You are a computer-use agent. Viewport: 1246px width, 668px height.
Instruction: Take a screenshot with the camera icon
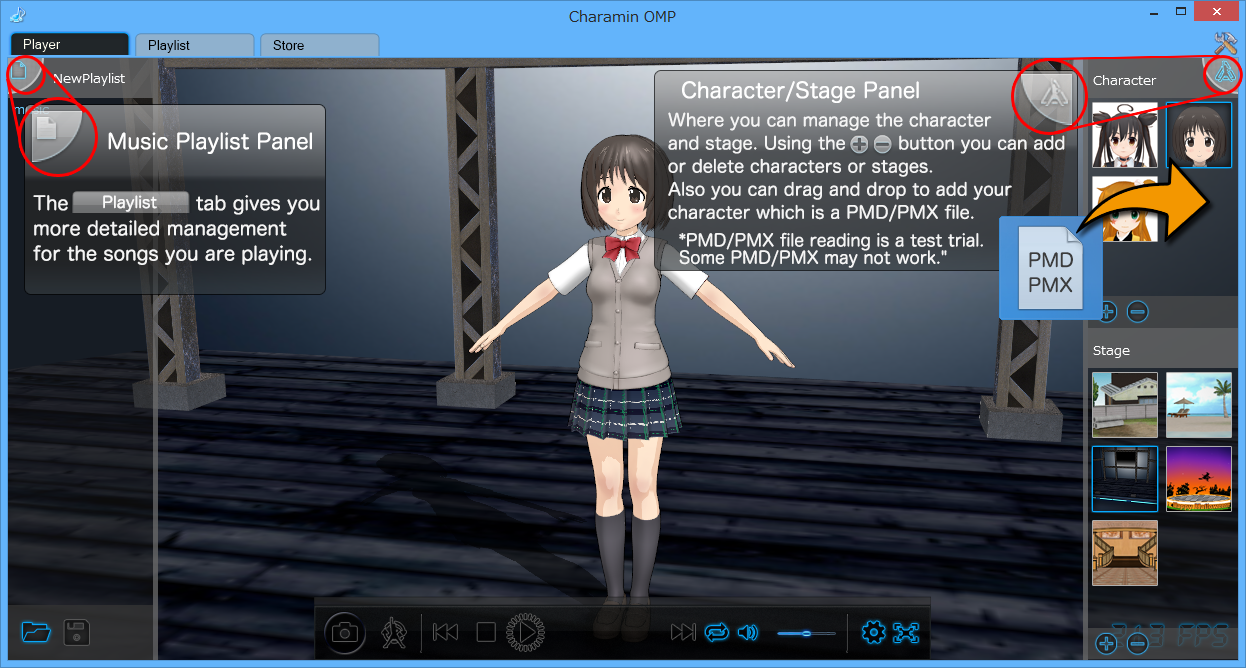345,632
